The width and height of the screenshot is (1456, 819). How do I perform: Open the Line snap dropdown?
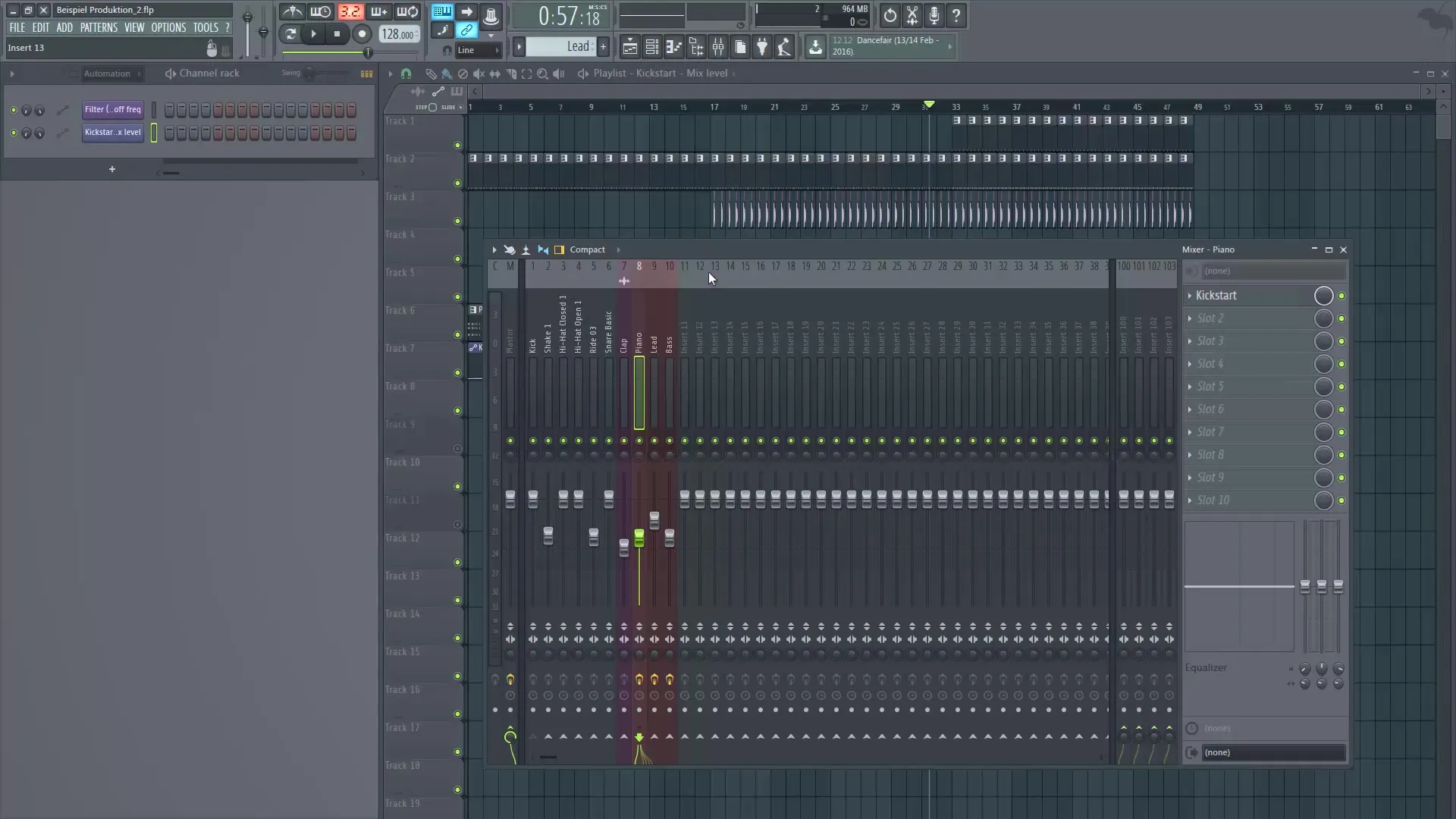(478, 50)
